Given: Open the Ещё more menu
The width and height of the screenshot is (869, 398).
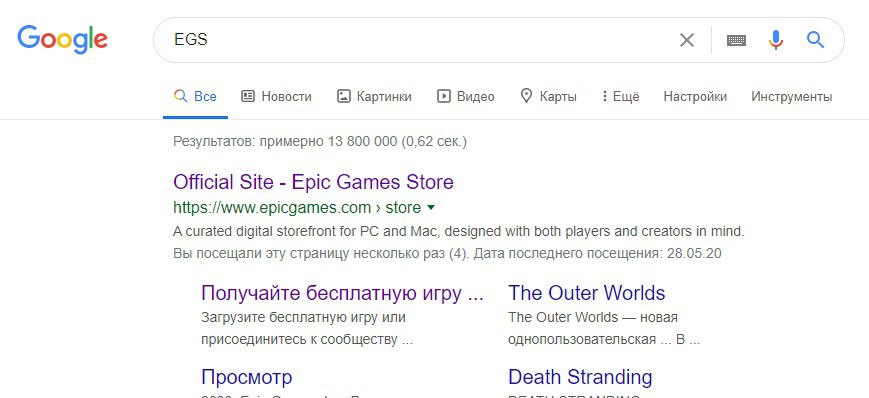Looking at the screenshot, I should (621, 96).
